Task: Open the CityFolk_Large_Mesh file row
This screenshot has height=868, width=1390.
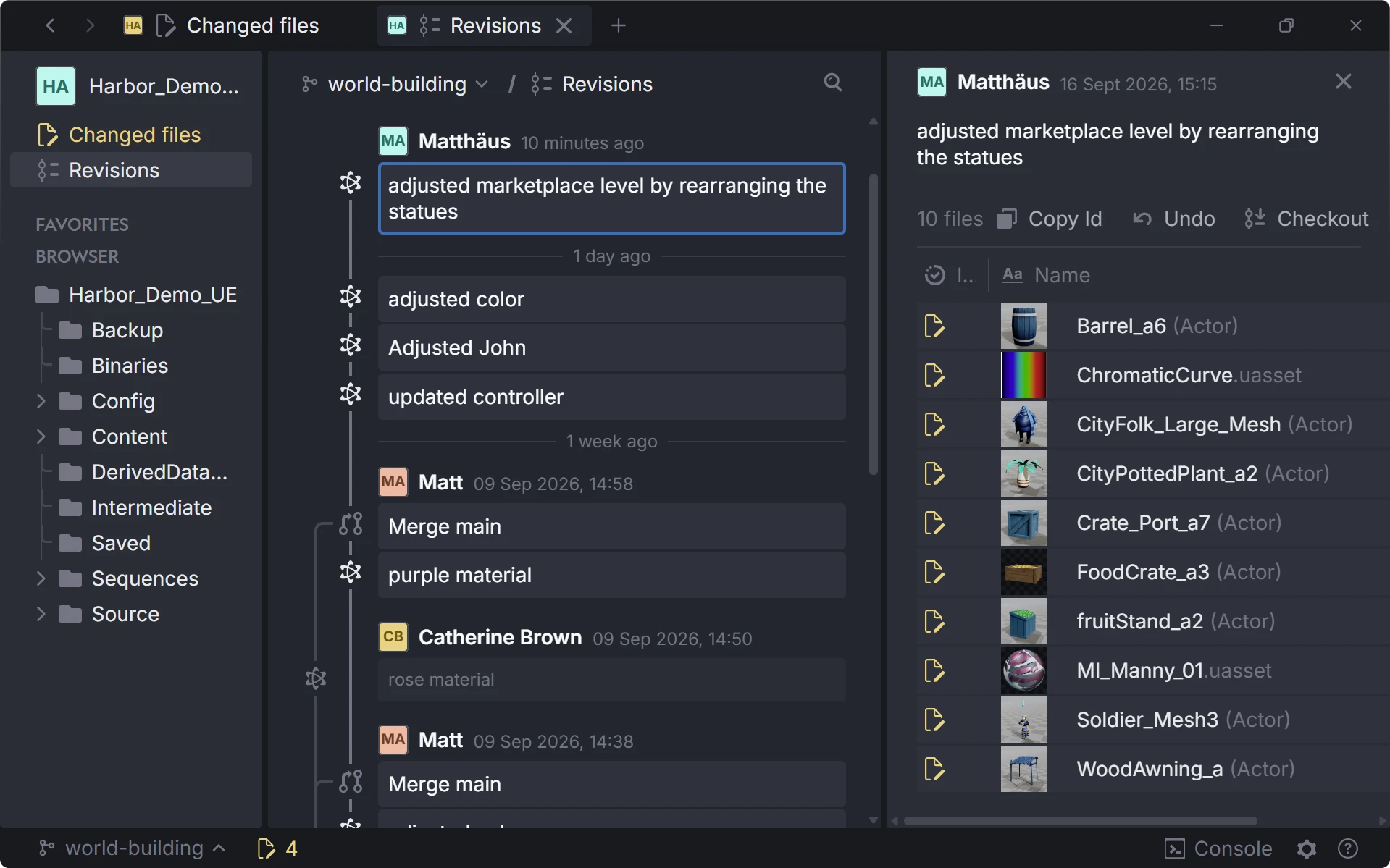Action: click(1152, 424)
